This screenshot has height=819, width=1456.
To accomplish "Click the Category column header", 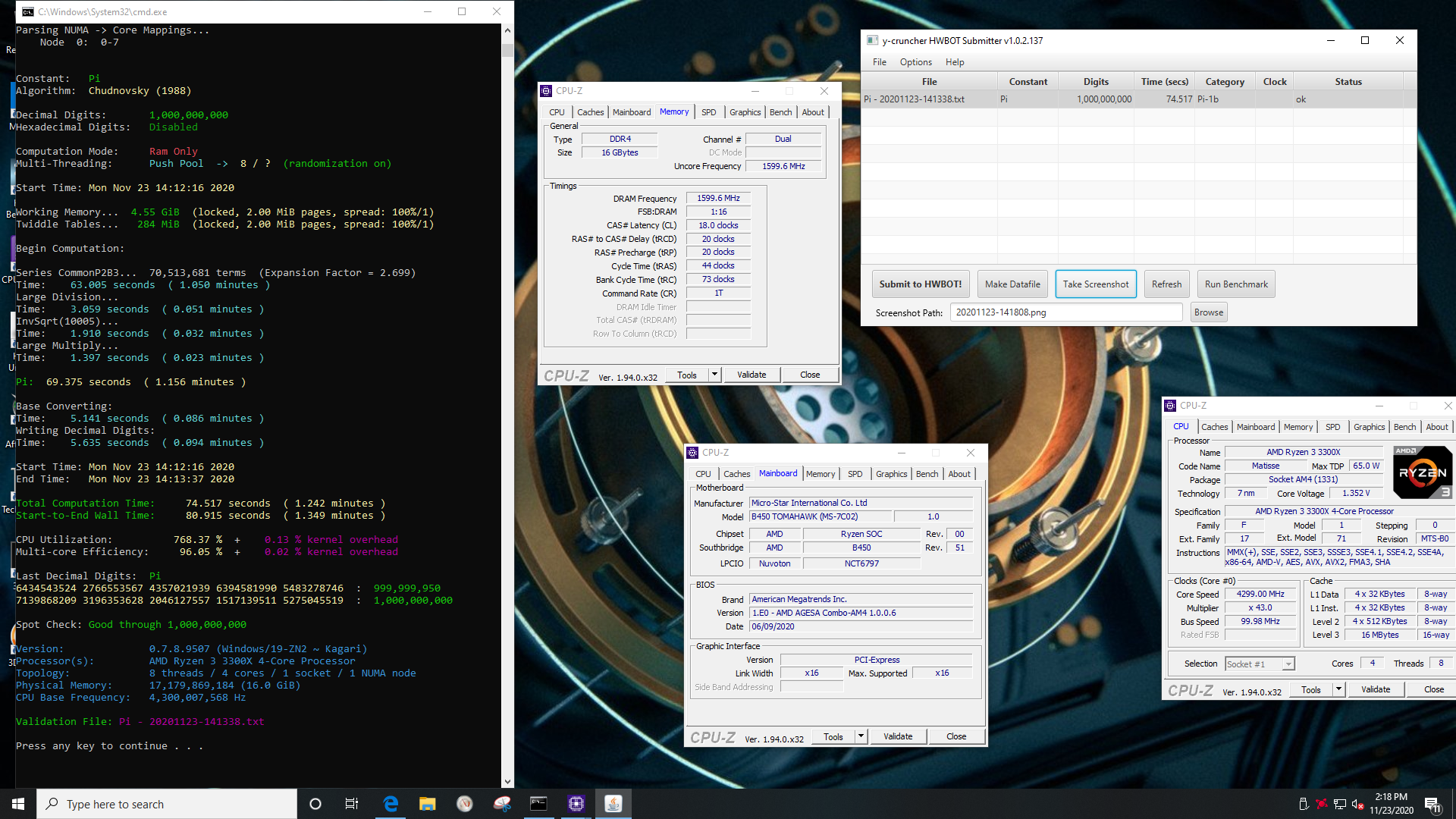I will (1224, 82).
